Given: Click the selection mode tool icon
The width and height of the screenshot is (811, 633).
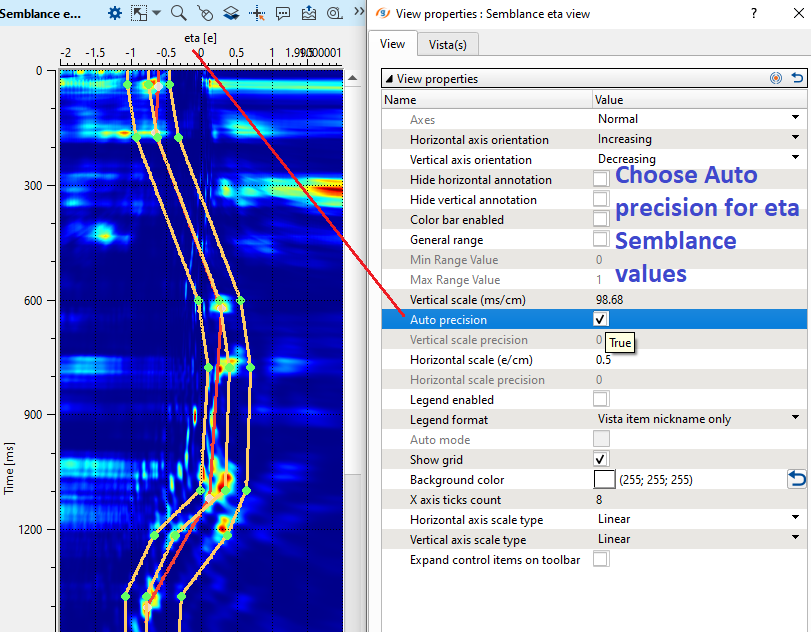Looking at the screenshot, I should [140, 13].
